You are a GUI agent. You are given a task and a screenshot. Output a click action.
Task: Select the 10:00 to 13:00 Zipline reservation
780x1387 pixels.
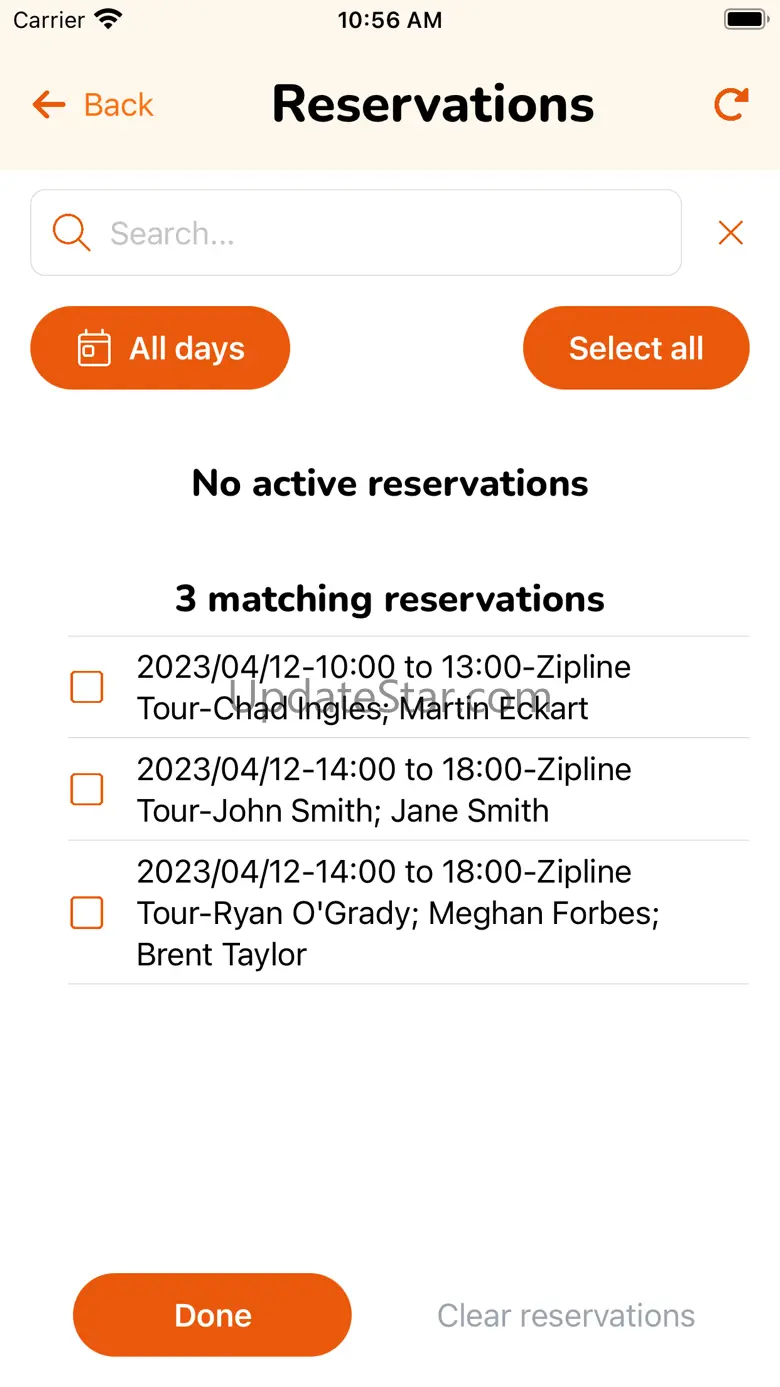pos(384,687)
